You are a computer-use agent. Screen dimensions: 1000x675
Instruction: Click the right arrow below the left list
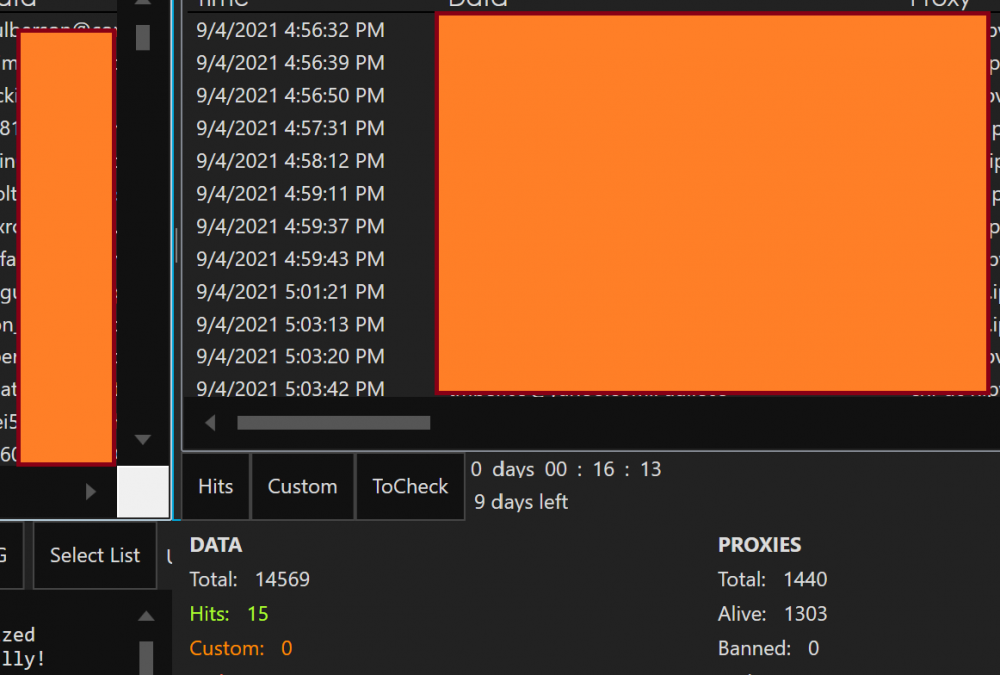tap(91, 491)
